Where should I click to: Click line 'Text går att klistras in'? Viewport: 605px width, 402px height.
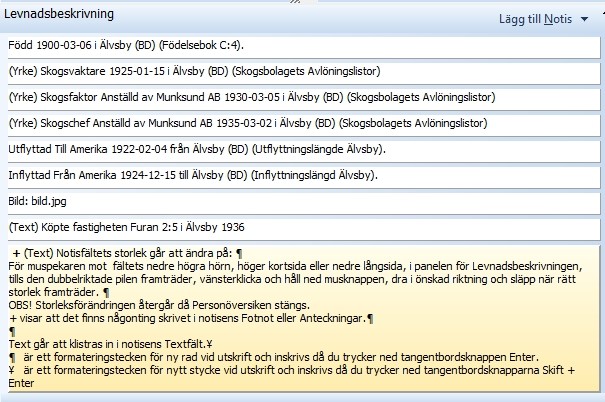pos(110,344)
